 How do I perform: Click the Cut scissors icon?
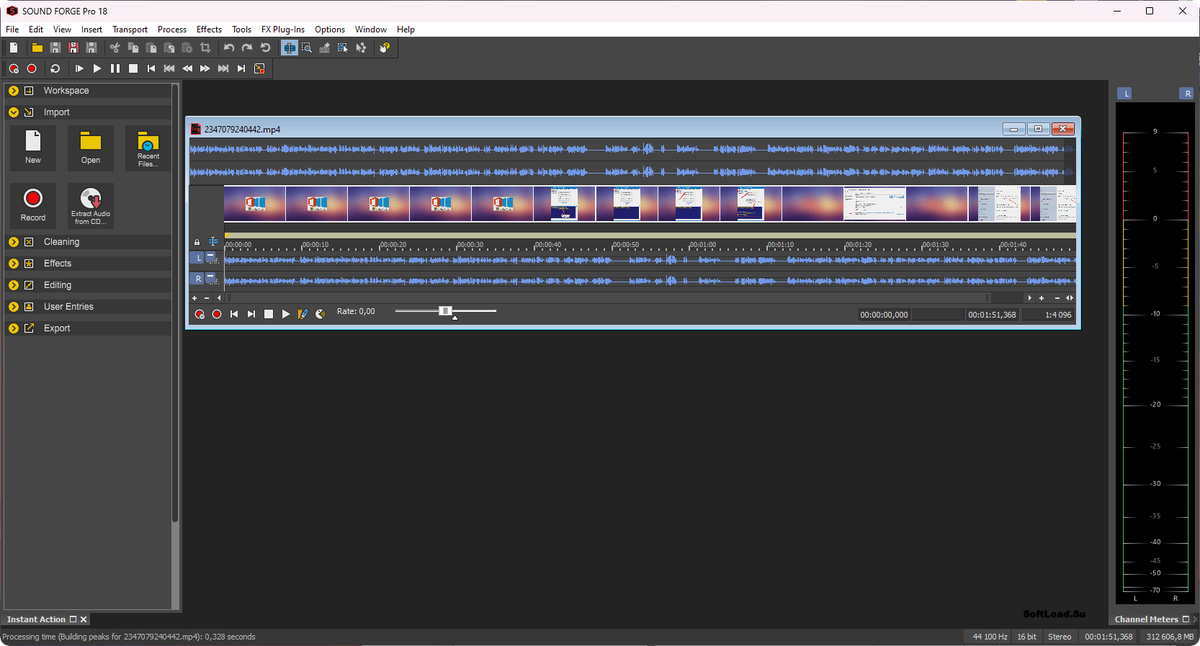pos(114,48)
